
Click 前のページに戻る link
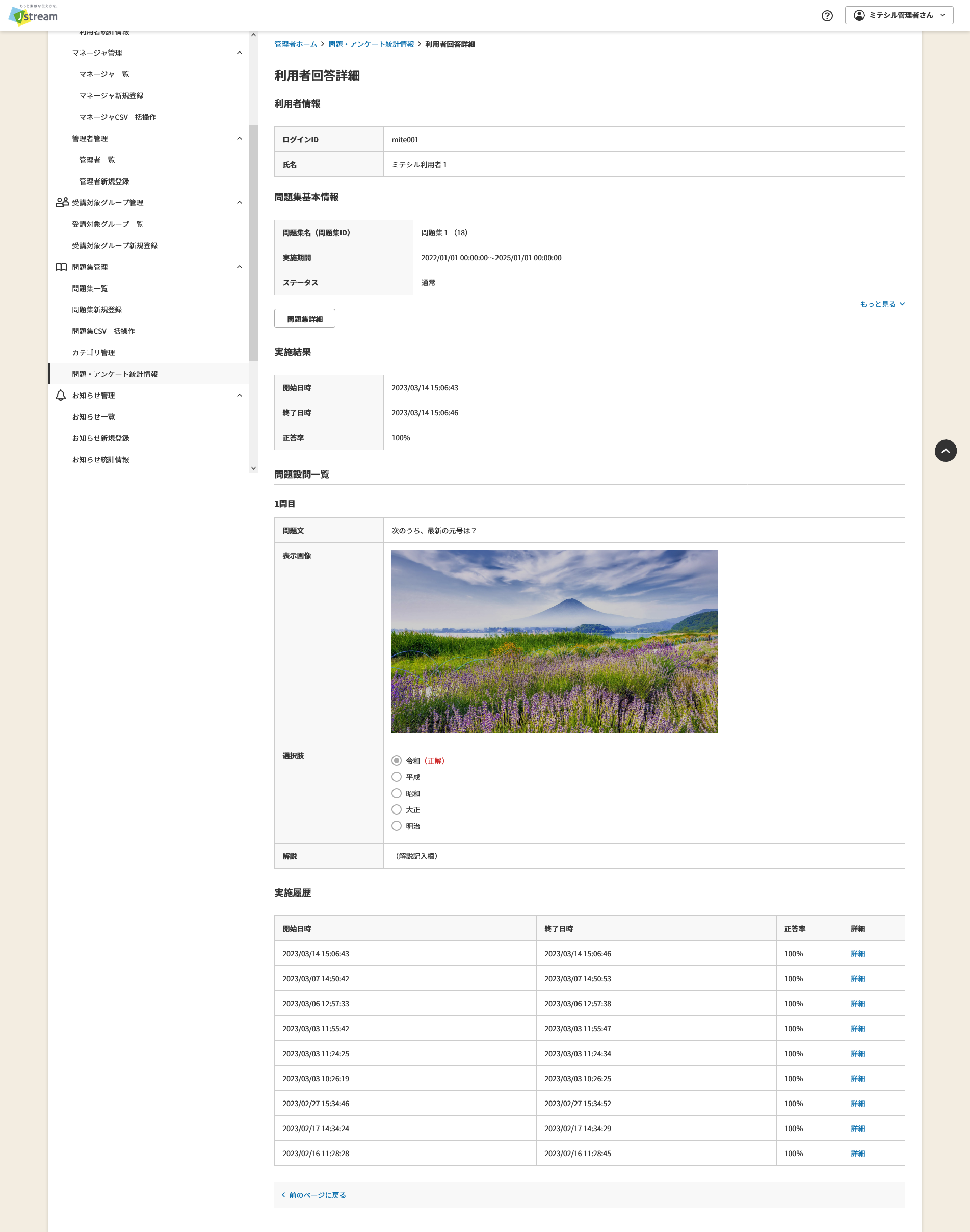tap(318, 1195)
